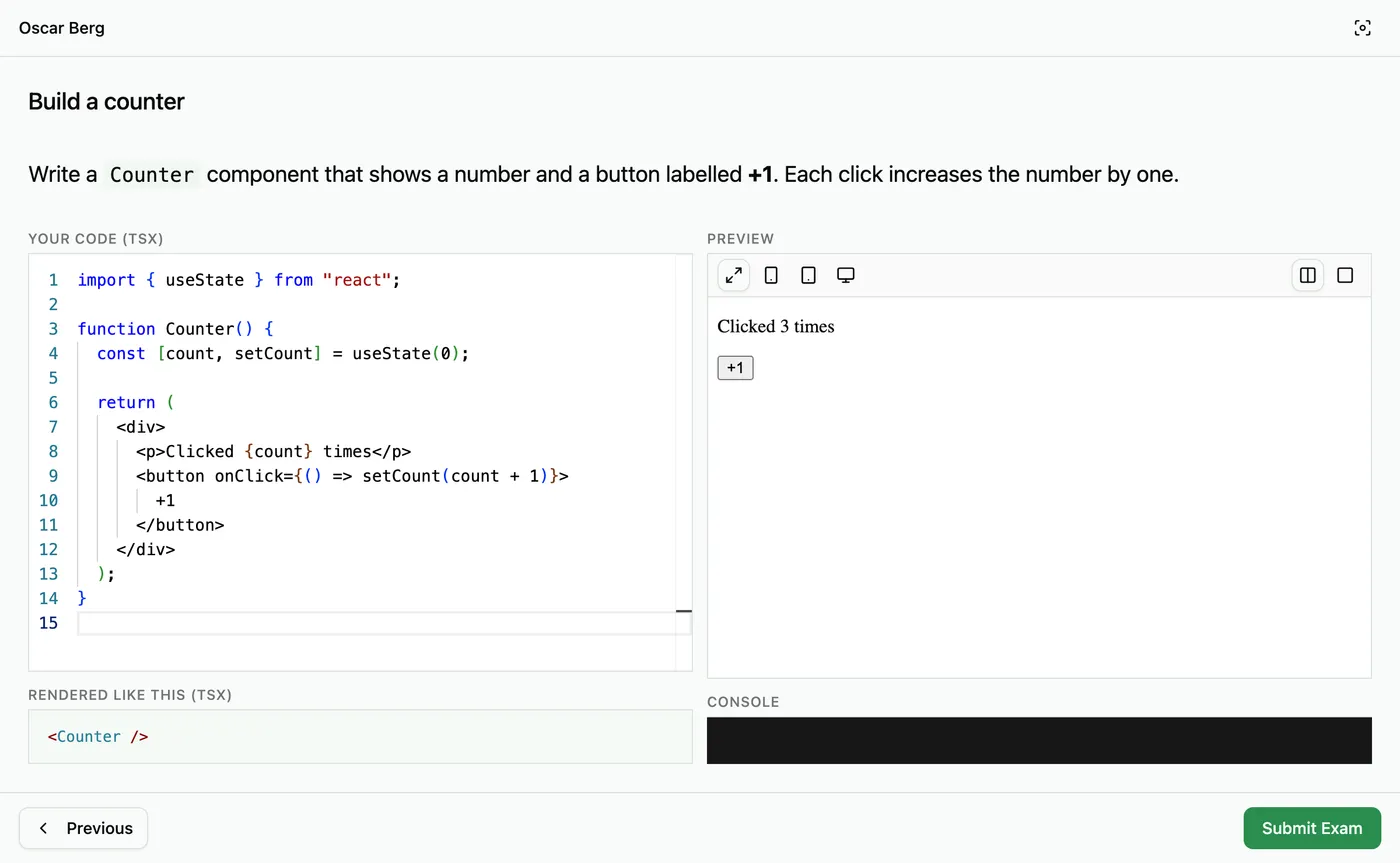The image size is (1400, 863).
Task: Click the "return (" line in the editor
Action: coord(136,402)
